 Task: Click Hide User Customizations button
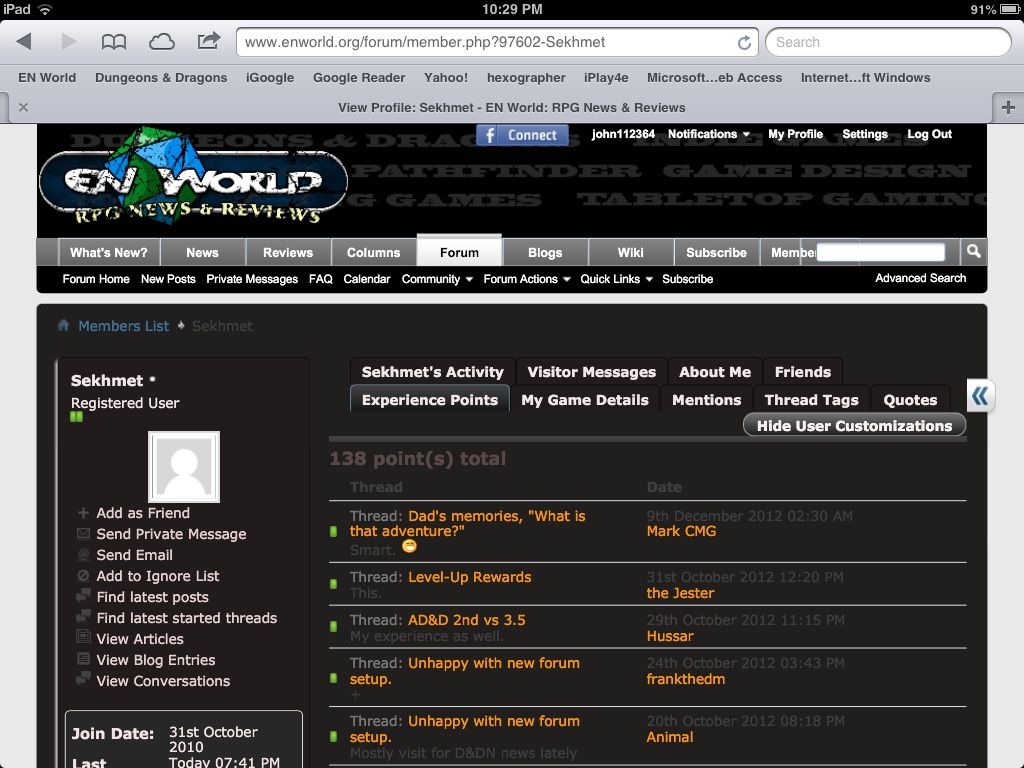tap(854, 426)
